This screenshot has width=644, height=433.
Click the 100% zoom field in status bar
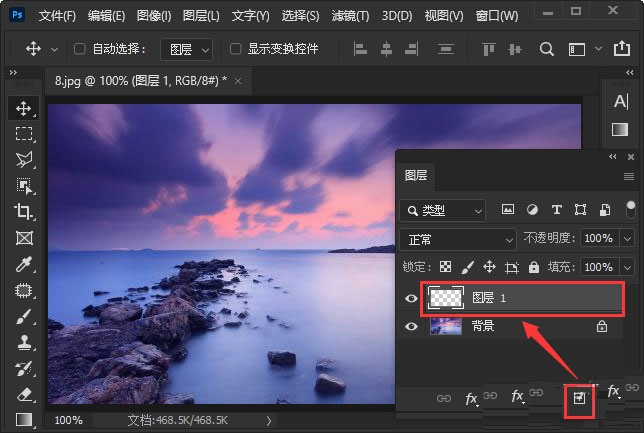pyautogui.click(x=68, y=420)
